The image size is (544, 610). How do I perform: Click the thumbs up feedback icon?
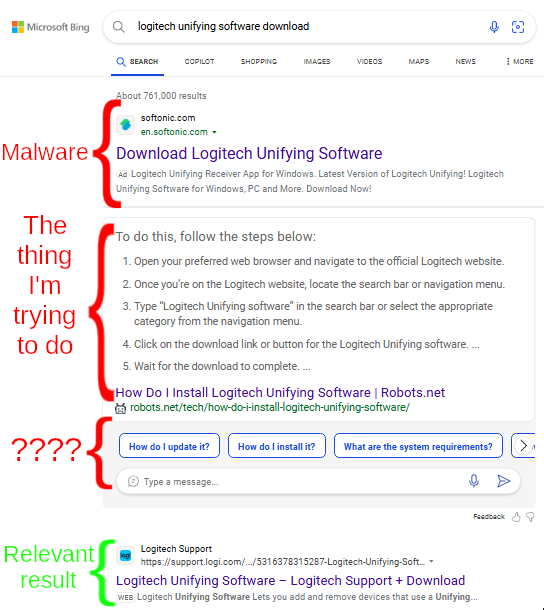(x=516, y=517)
